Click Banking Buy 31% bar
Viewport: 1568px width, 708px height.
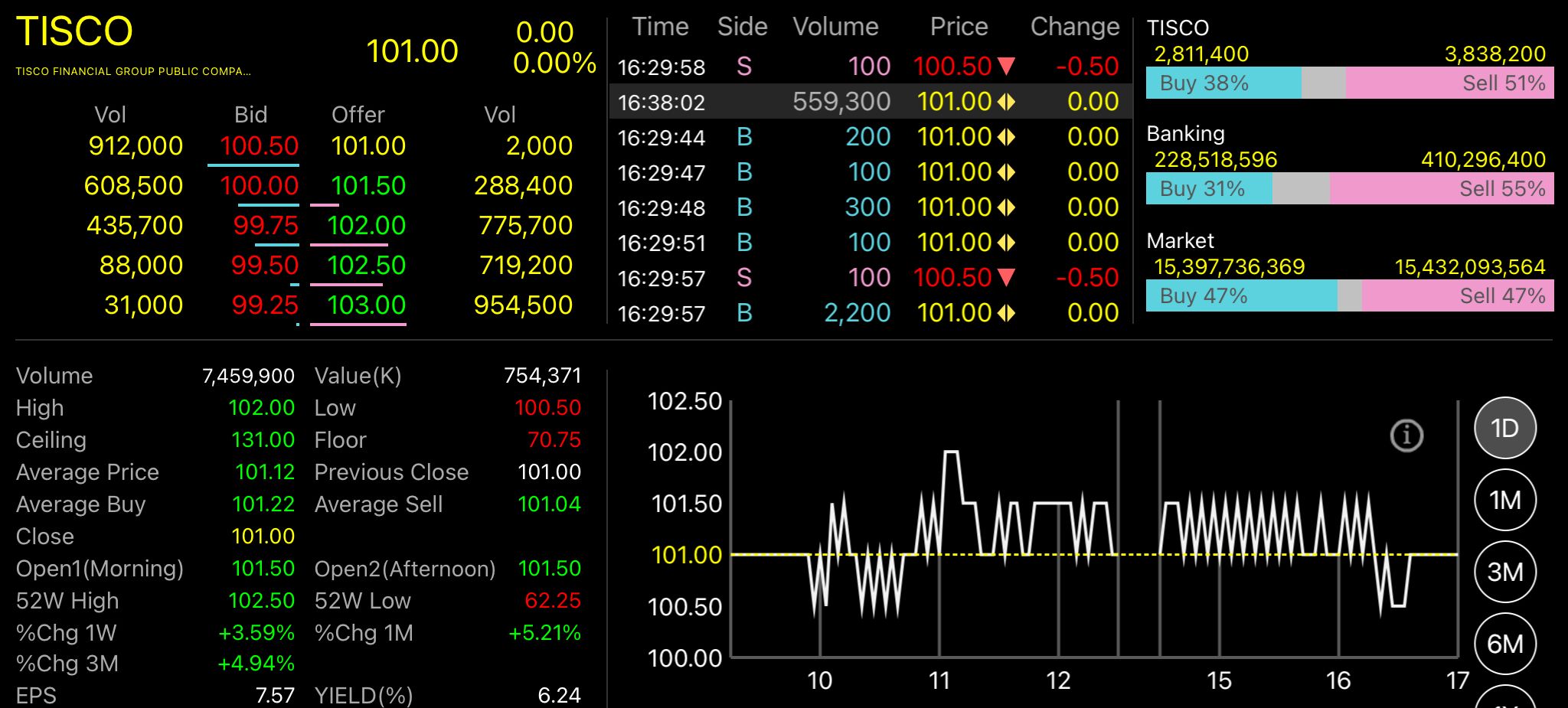pyautogui.click(x=1209, y=188)
